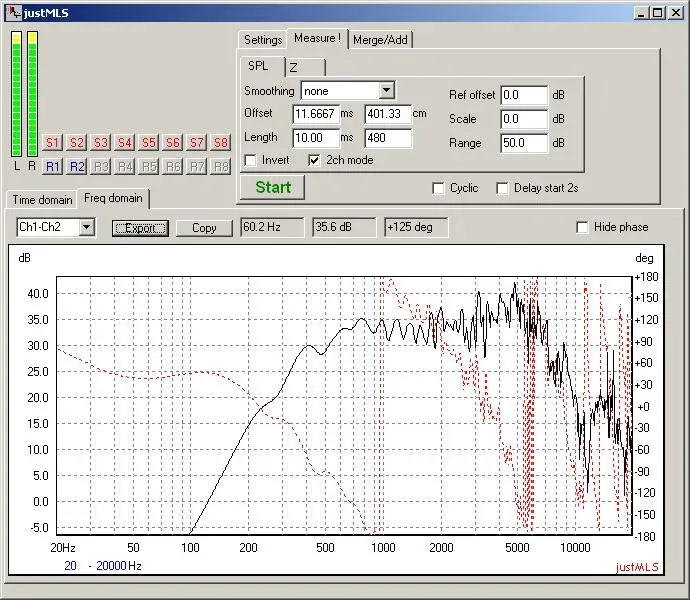Click the Copy button
The width and height of the screenshot is (690, 600).
(x=204, y=228)
